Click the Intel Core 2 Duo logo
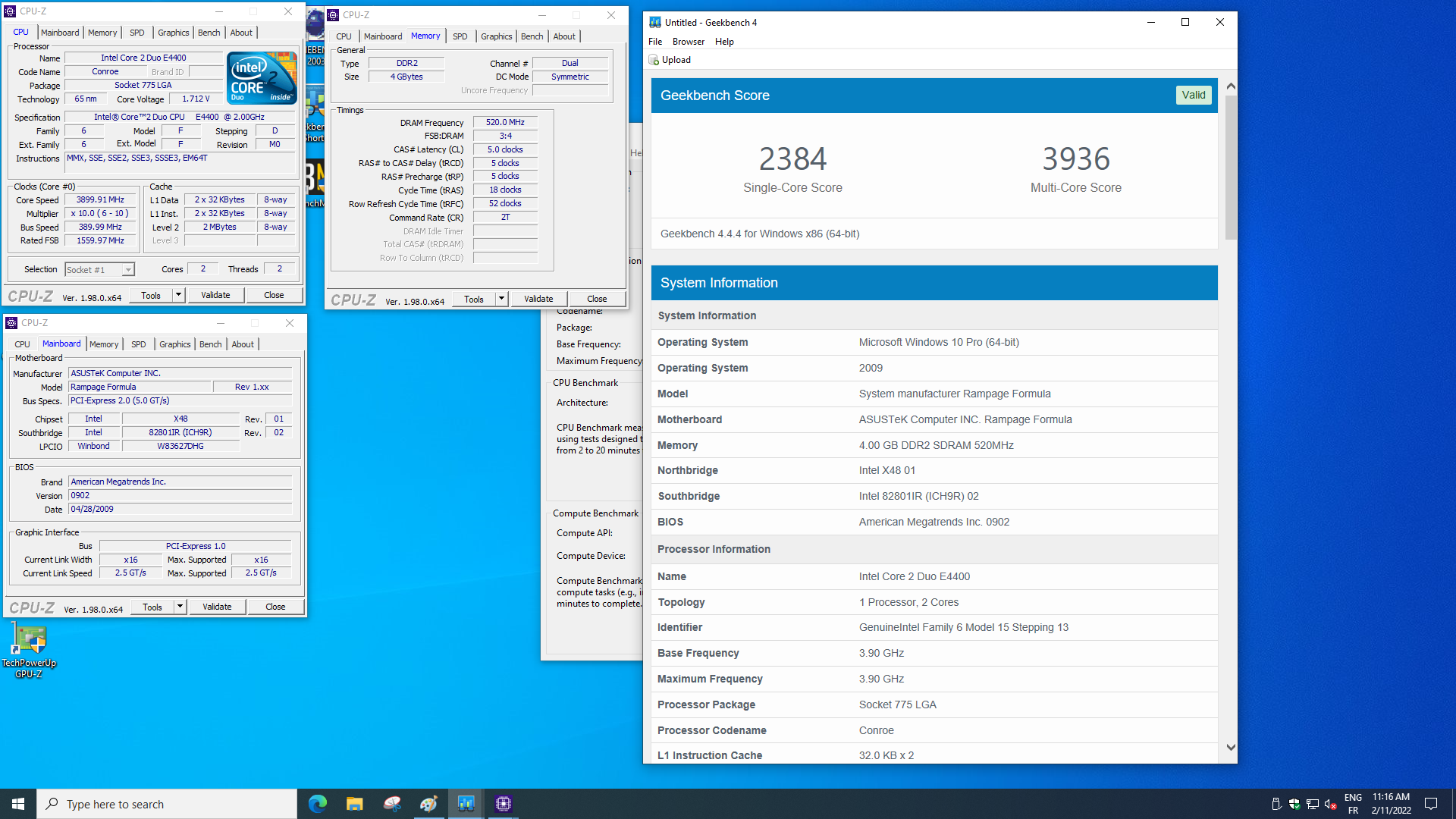 262,77
